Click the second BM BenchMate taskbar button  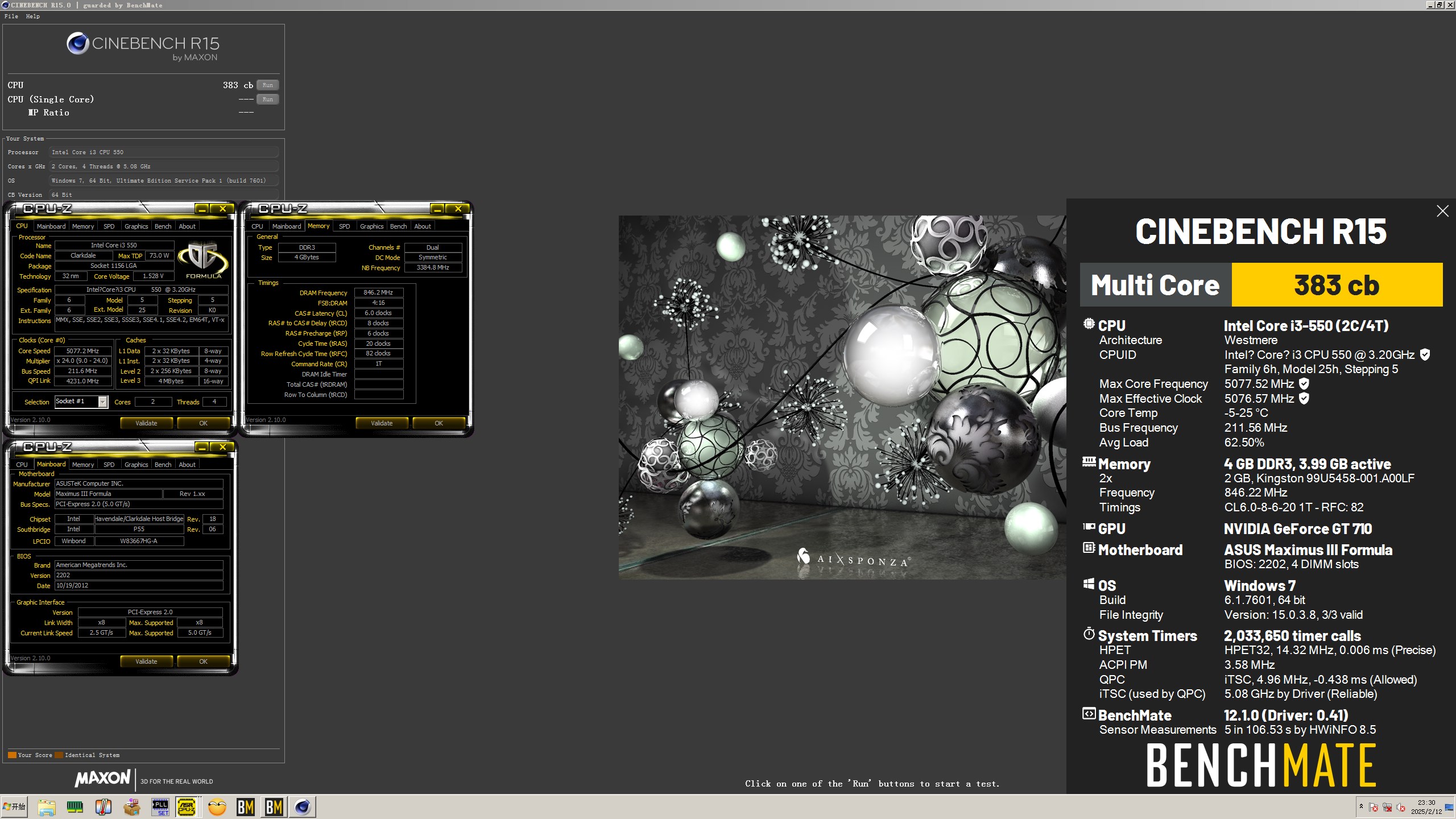pyautogui.click(x=274, y=807)
